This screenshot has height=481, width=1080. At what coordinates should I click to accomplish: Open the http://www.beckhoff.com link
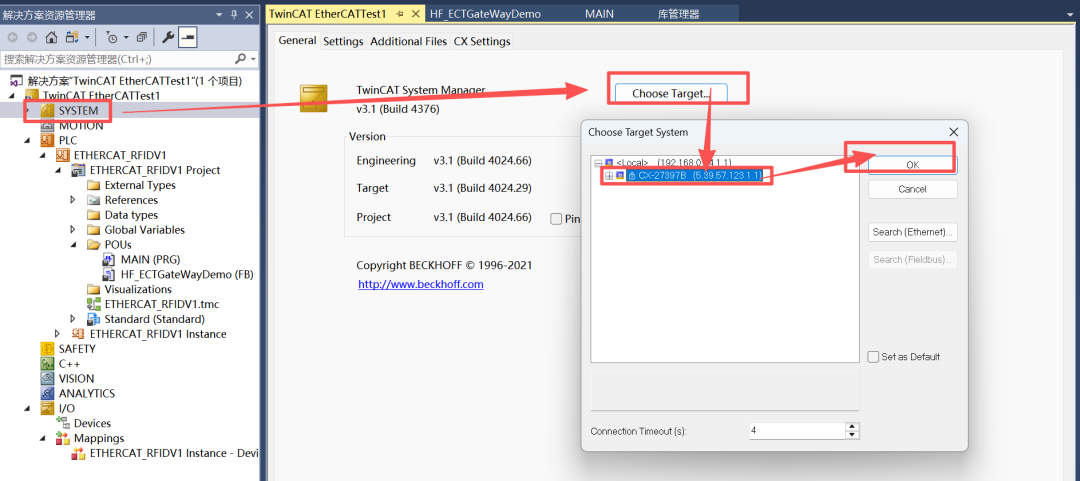pos(421,284)
